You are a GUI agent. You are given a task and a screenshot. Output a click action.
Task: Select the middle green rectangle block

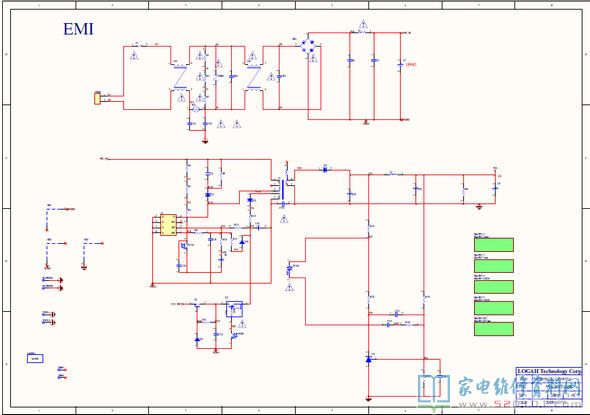(x=494, y=287)
